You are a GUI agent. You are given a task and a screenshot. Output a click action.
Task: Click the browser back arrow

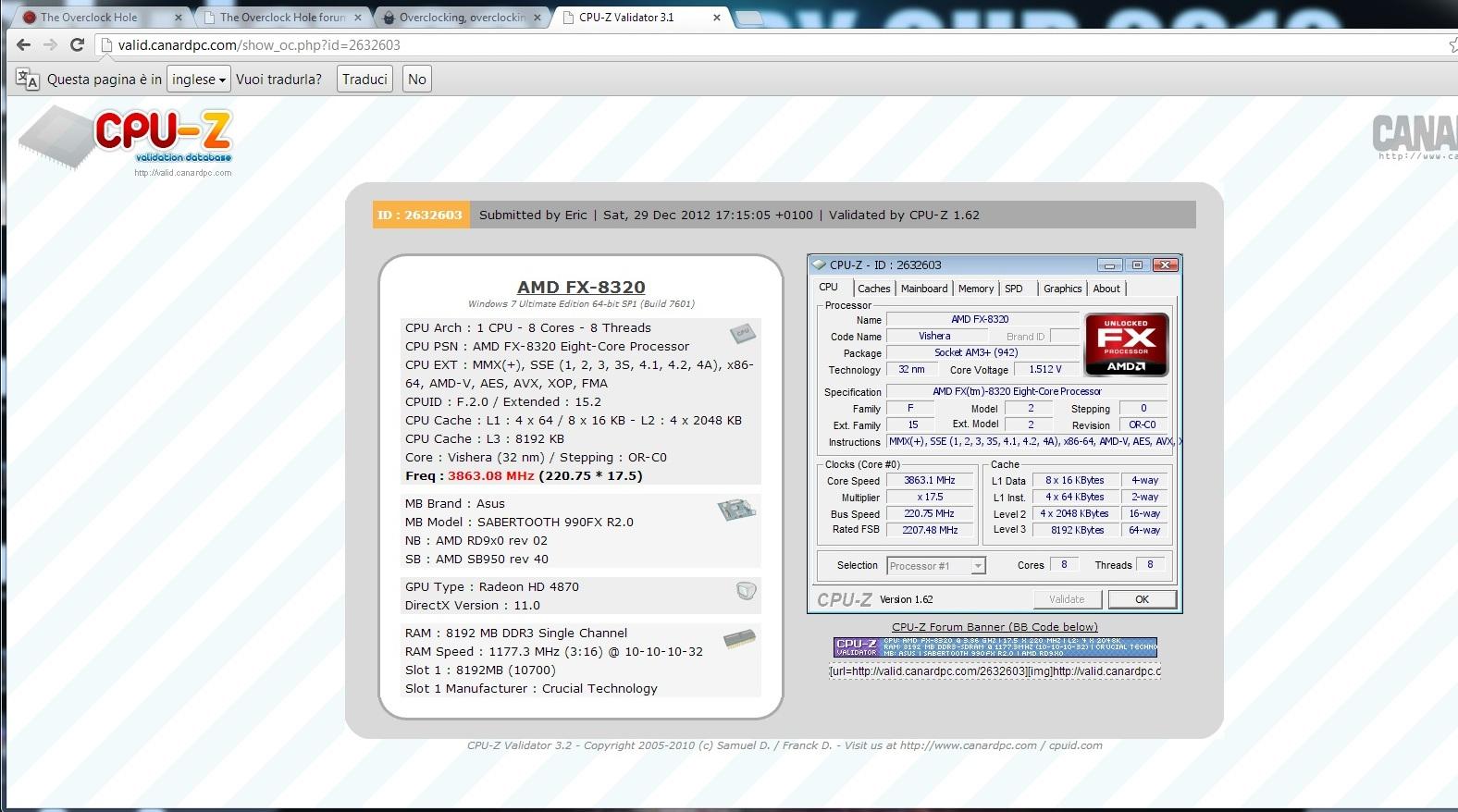click(23, 44)
